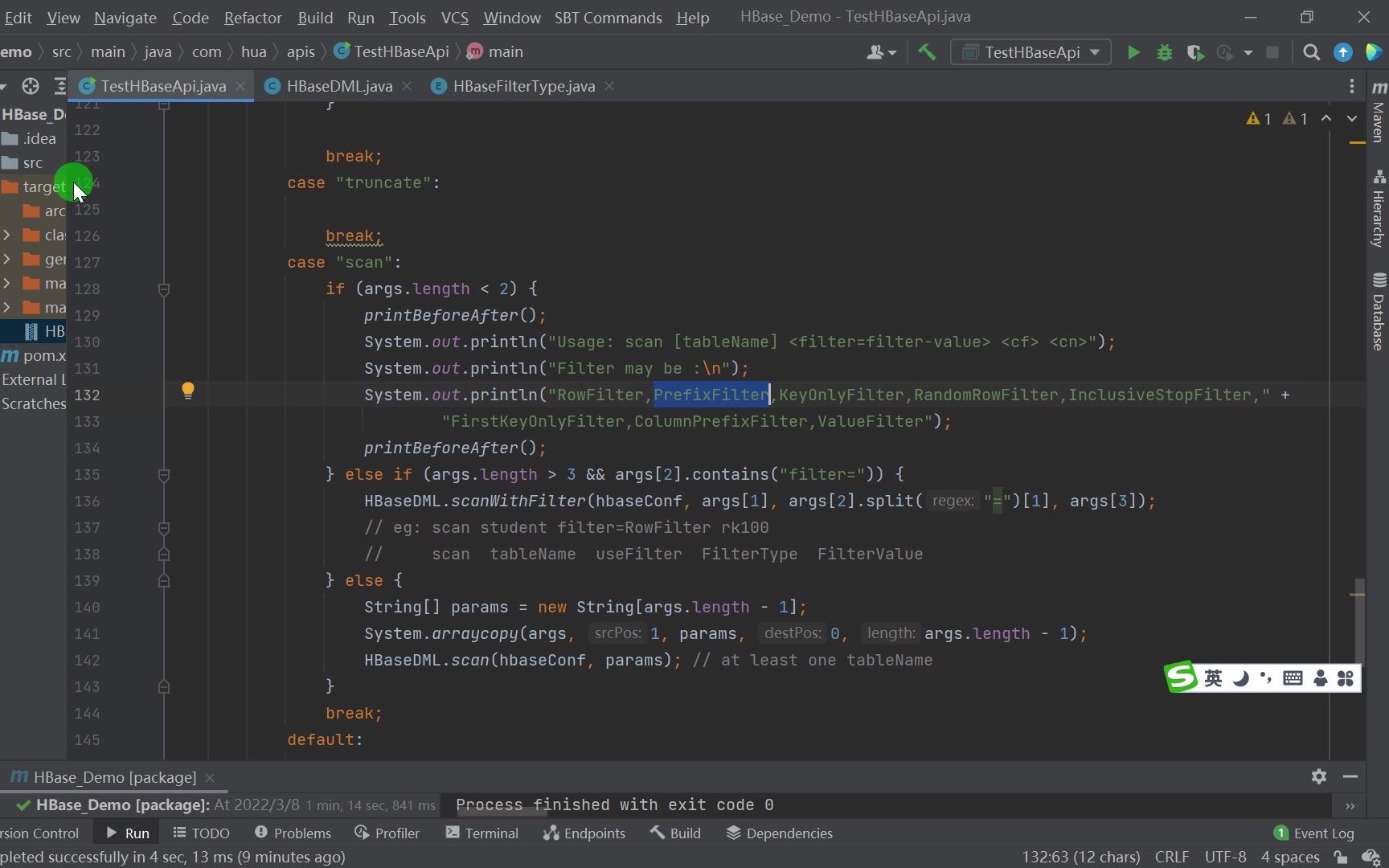Open Run tool window settings gear

coord(1319,776)
